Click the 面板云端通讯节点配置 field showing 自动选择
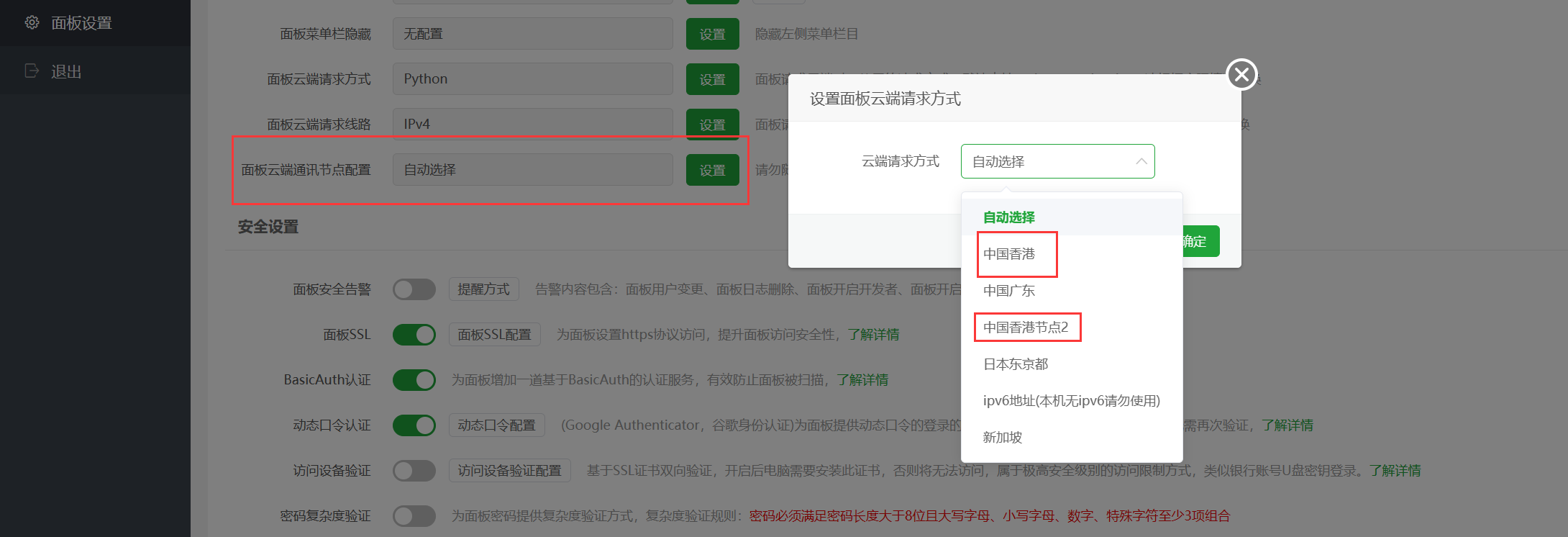Screen dimensions: 1568x537 coord(533,170)
